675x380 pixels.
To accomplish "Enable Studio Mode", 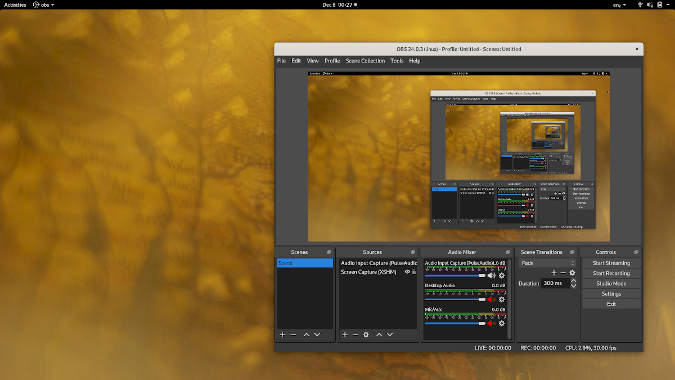I will click(x=611, y=284).
